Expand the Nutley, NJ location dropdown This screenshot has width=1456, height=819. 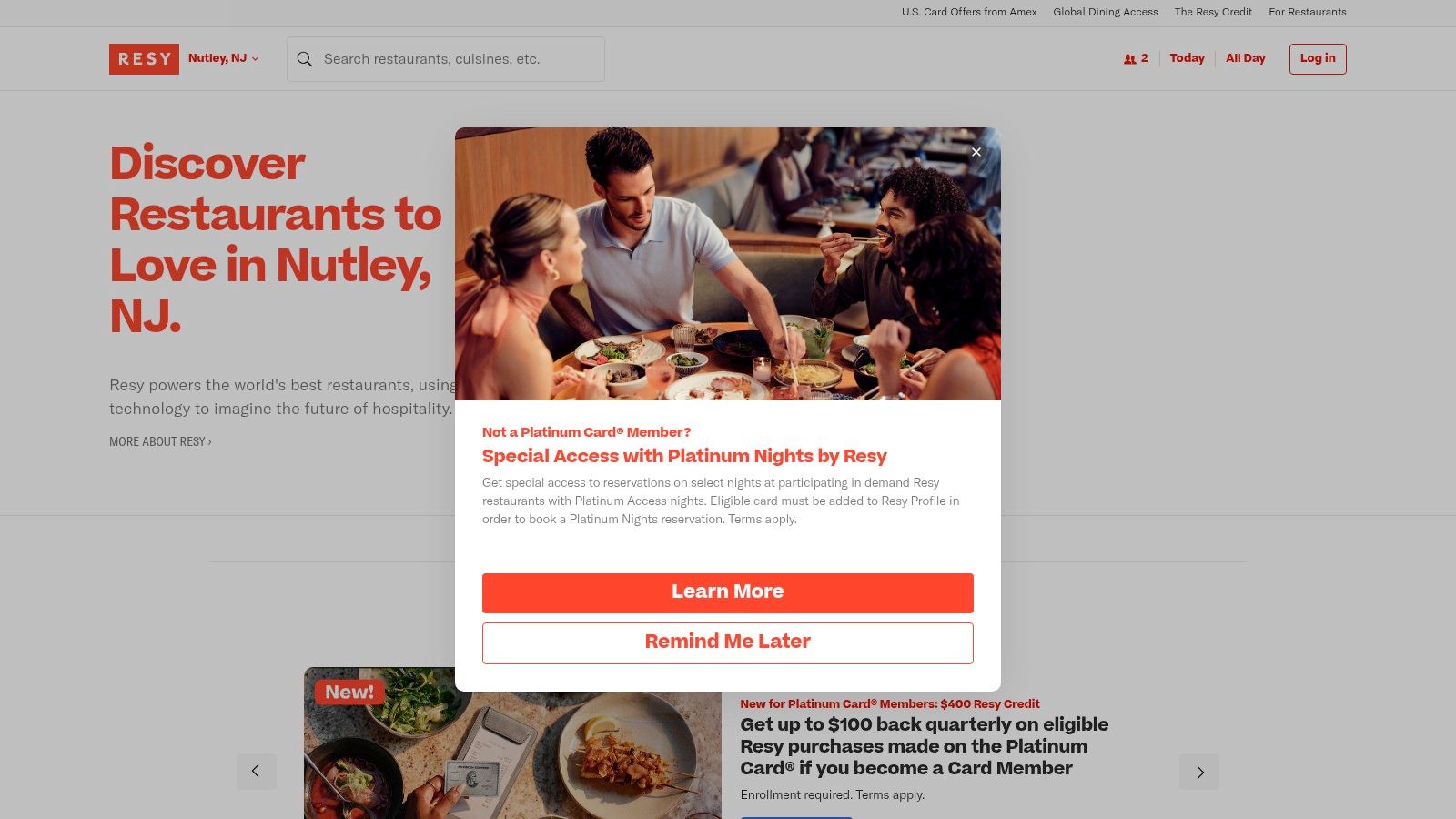point(224,58)
